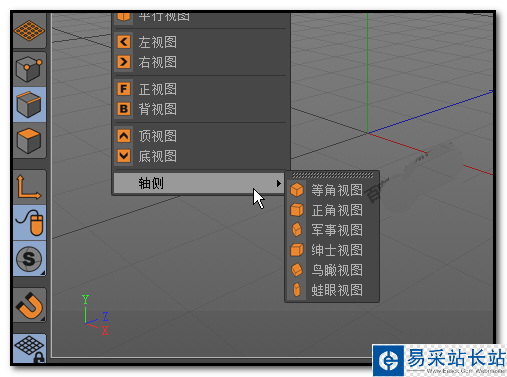Viewport: 507px width, 377px height.
Task: Choose 左视图 from the view menu
Action: click(201, 42)
